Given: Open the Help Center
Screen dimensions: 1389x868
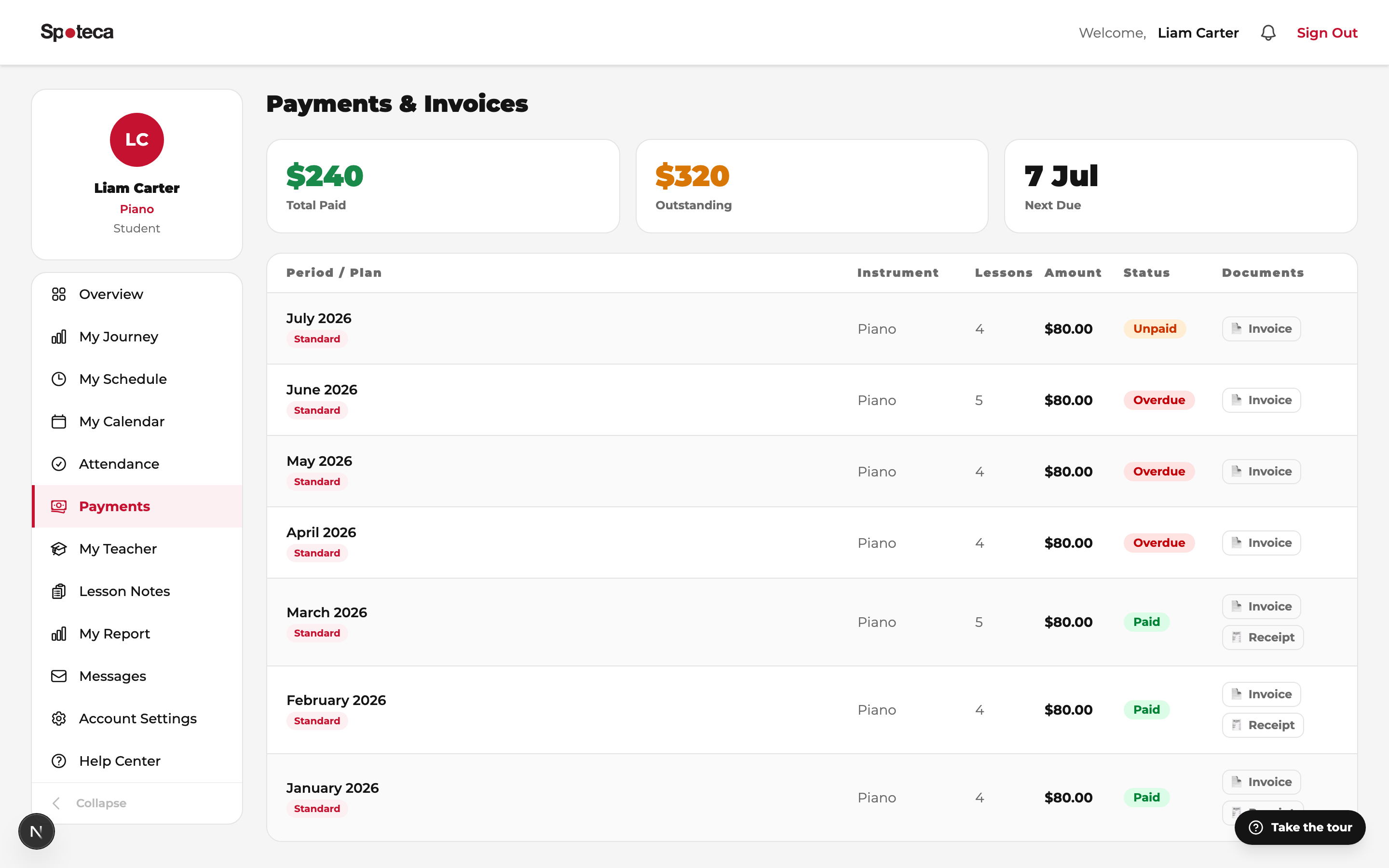Looking at the screenshot, I should coord(136,761).
